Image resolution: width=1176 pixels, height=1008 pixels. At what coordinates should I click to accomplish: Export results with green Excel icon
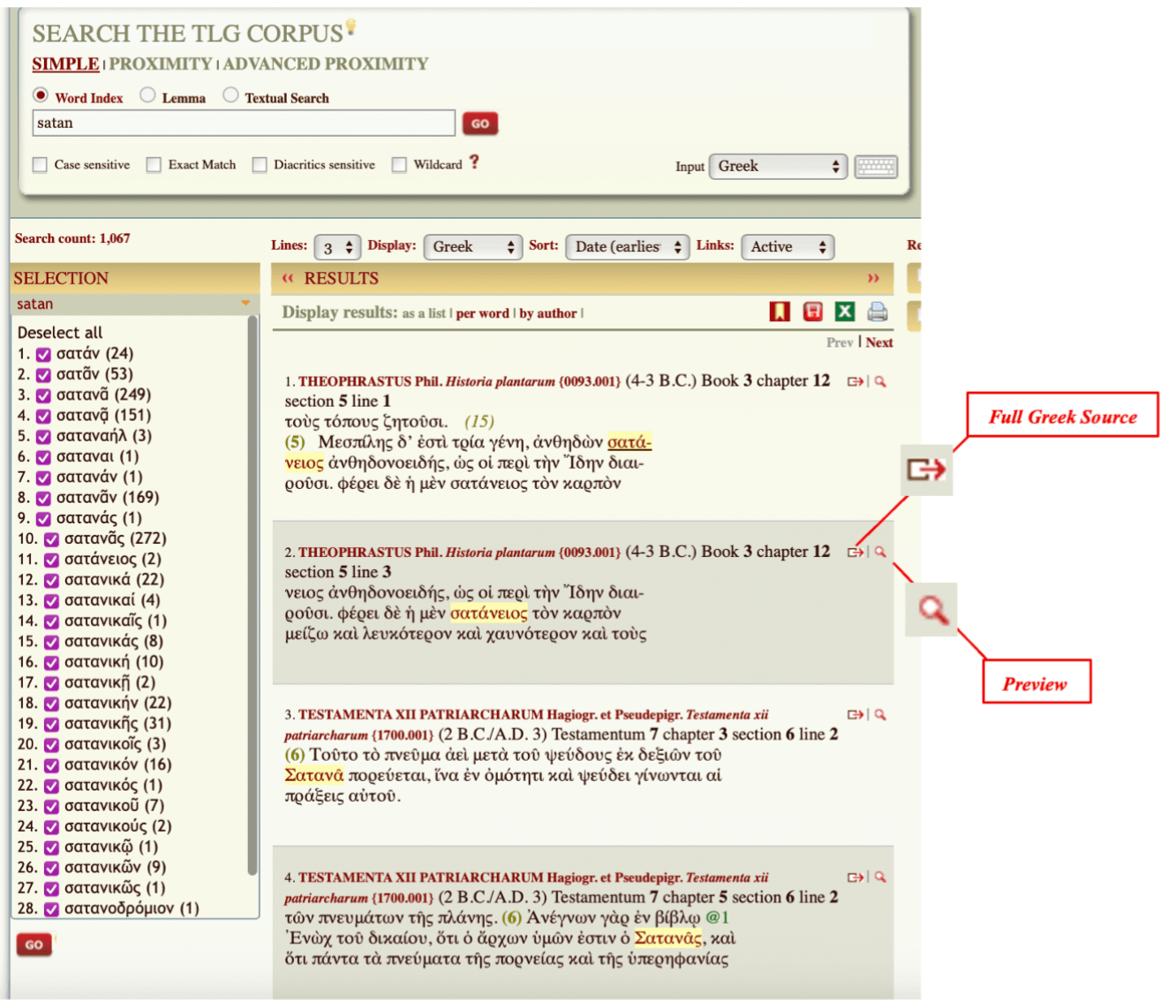point(845,312)
